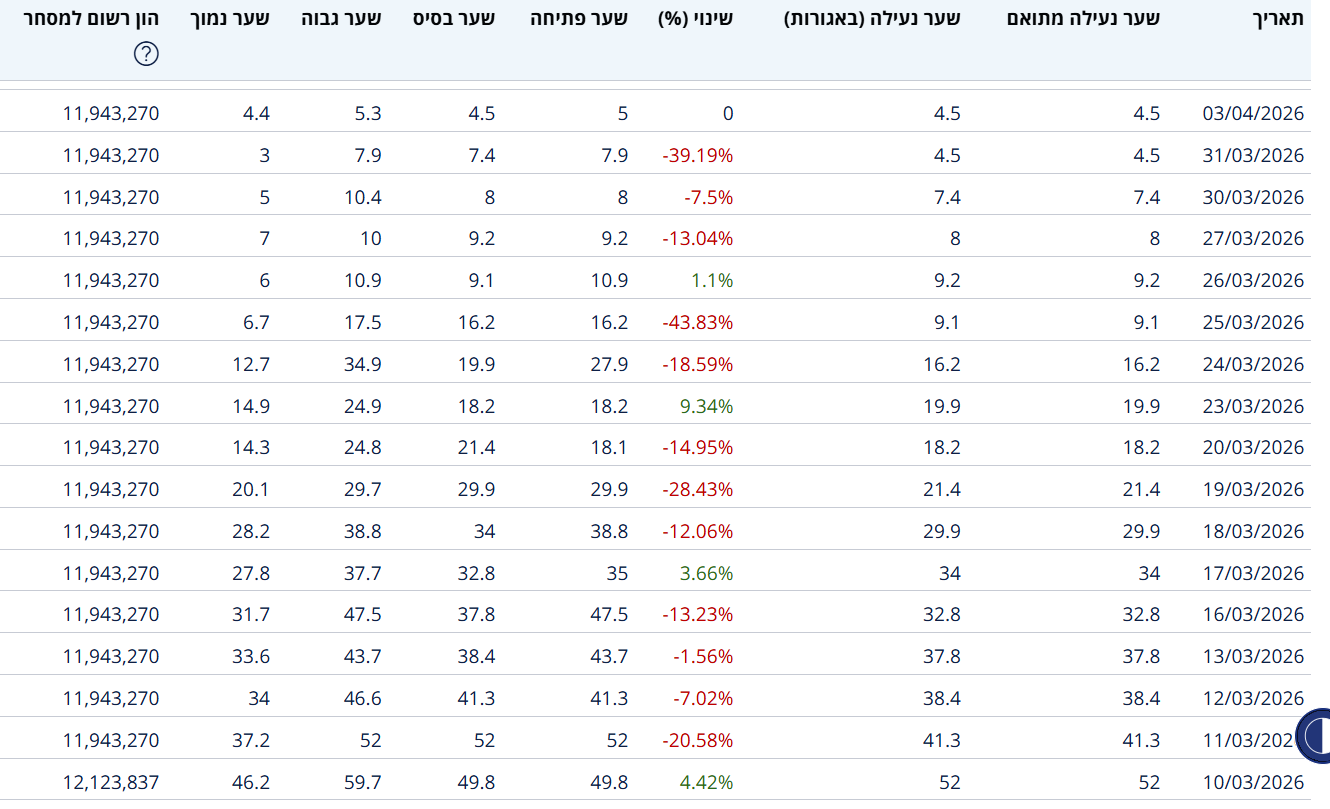Open the accessibility widget at right edge
Screen dimensions: 1330x809
(x=1315, y=736)
